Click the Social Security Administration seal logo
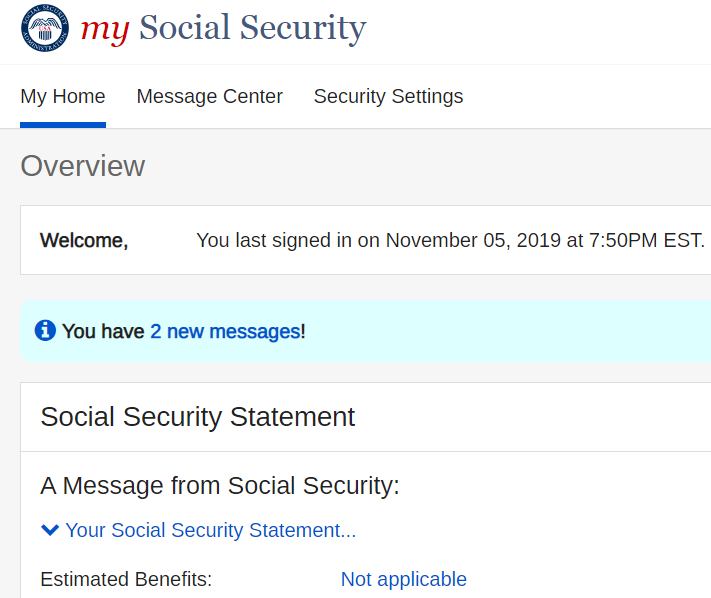The image size is (711, 598). [45, 28]
